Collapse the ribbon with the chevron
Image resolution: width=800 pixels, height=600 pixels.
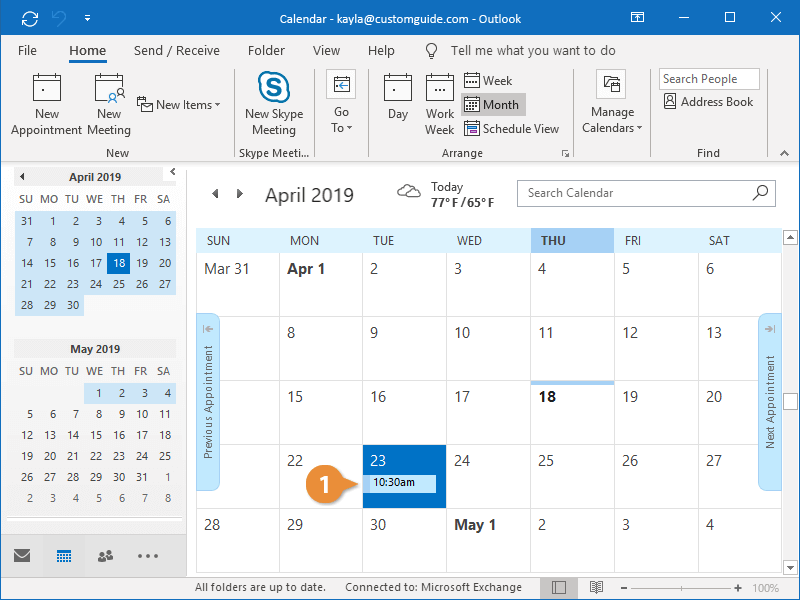[x=785, y=153]
